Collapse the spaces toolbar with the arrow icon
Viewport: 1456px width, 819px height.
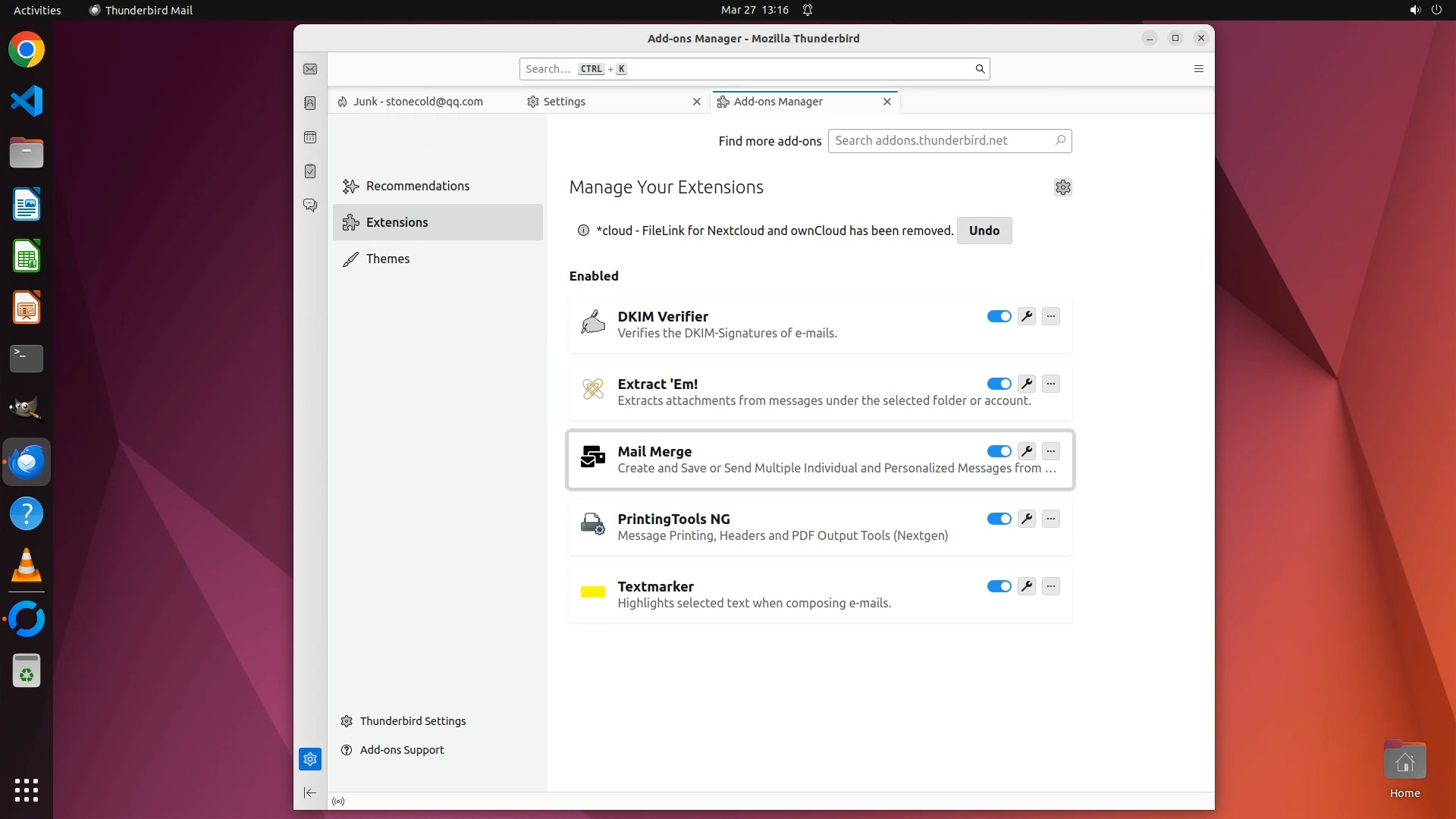pyautogui.click(x=310, y=792)
